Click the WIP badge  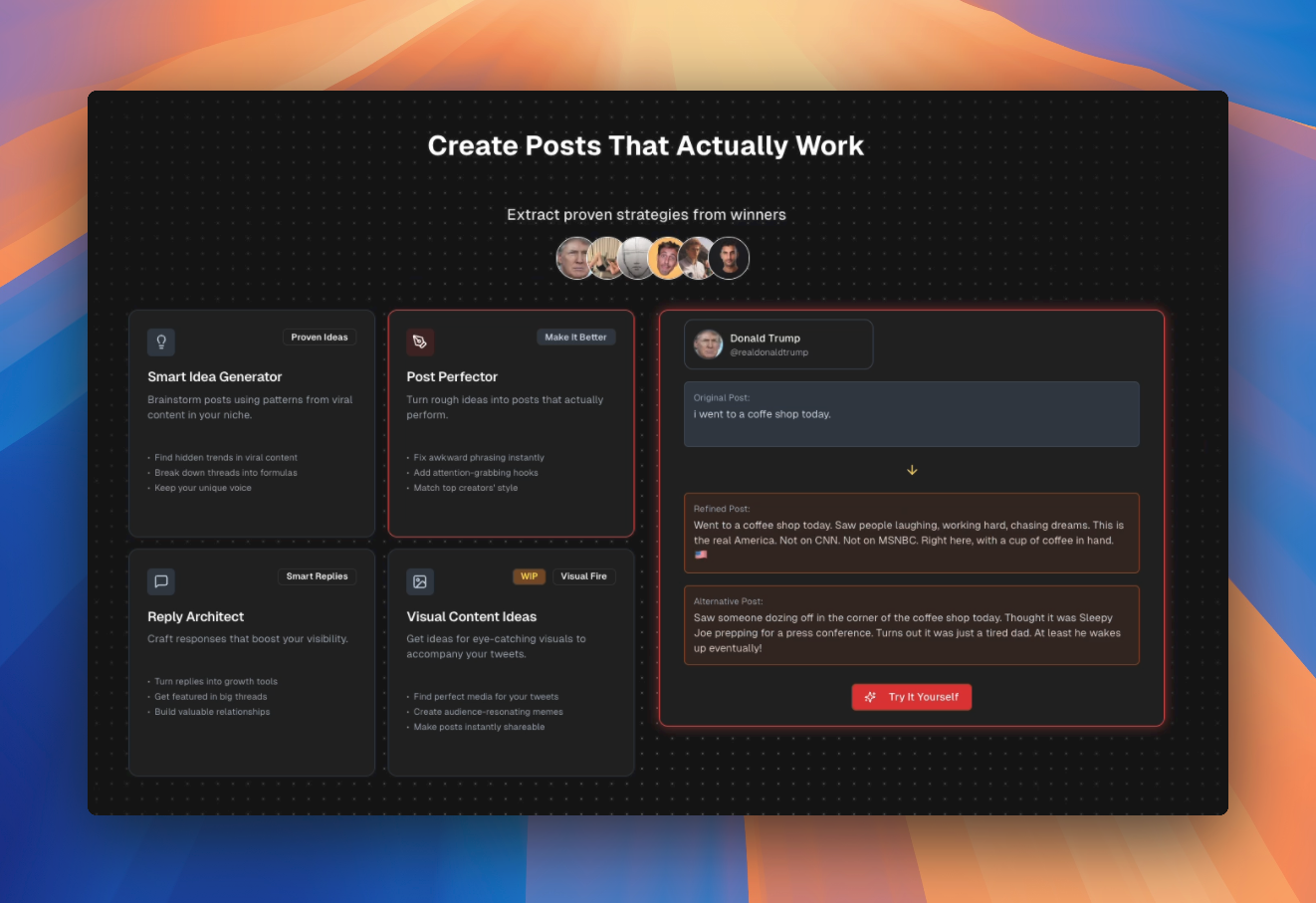coord(529,576)
